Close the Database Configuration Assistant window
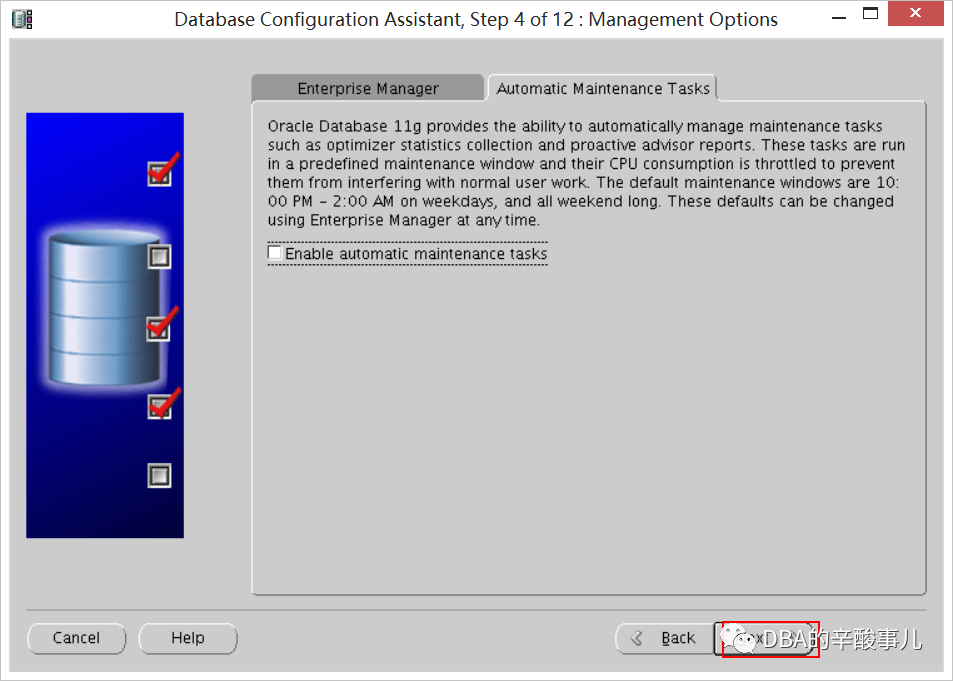Screen dimensions: 953x681 pyautogui.click(x=916, y=13)
